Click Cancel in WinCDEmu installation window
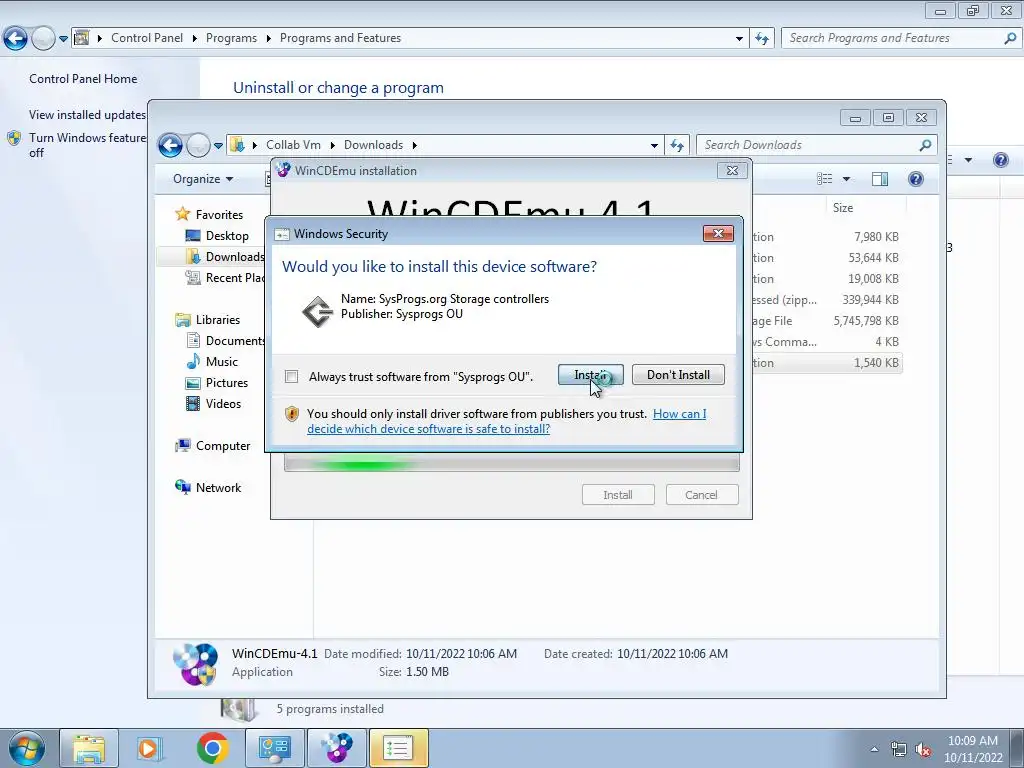This screenshot has height=768, width=1024. pyautogui.click(x=701, y=495)
